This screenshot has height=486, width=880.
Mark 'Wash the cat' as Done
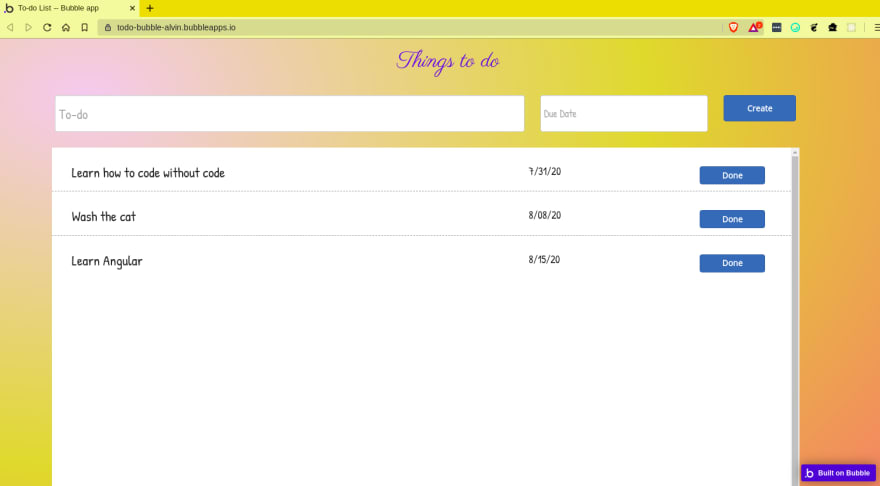click(x=732, y=219)
